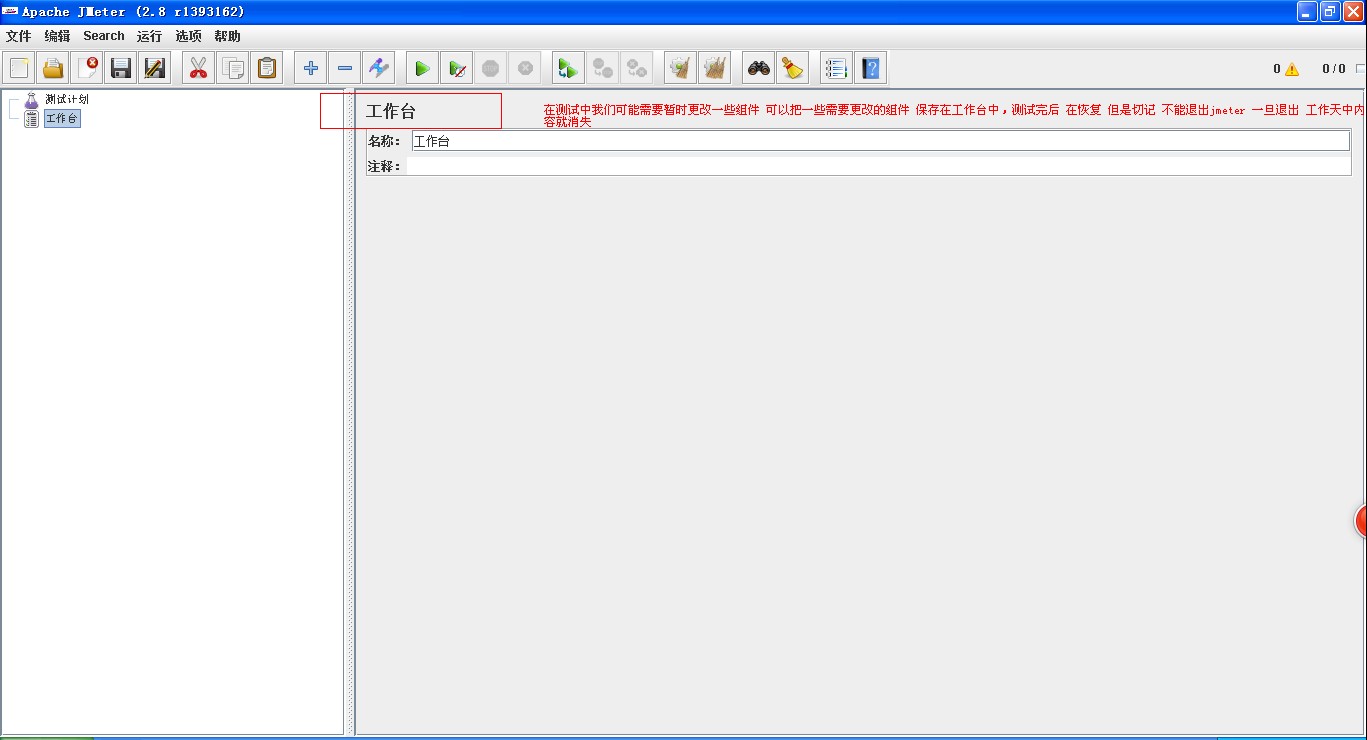The width and height of the screenshot is (1367, 740).
Task: Click the yellow warning triangle error indicator
Action: tap(1292, 69)
